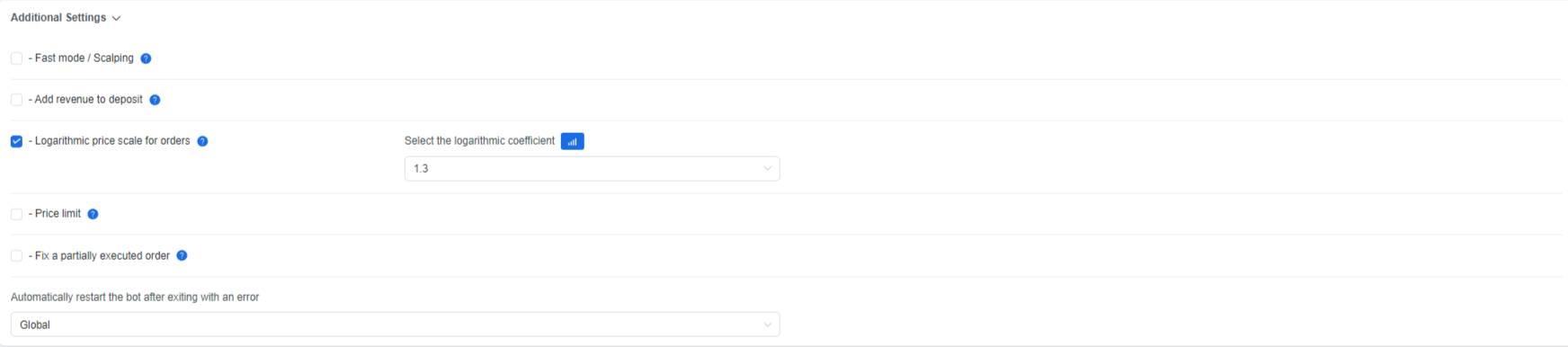The width and height of the screenshot is (1568, 347).
Task: Enable Fix a partially executed order checkbox
Action: click(x=16, y=256)
